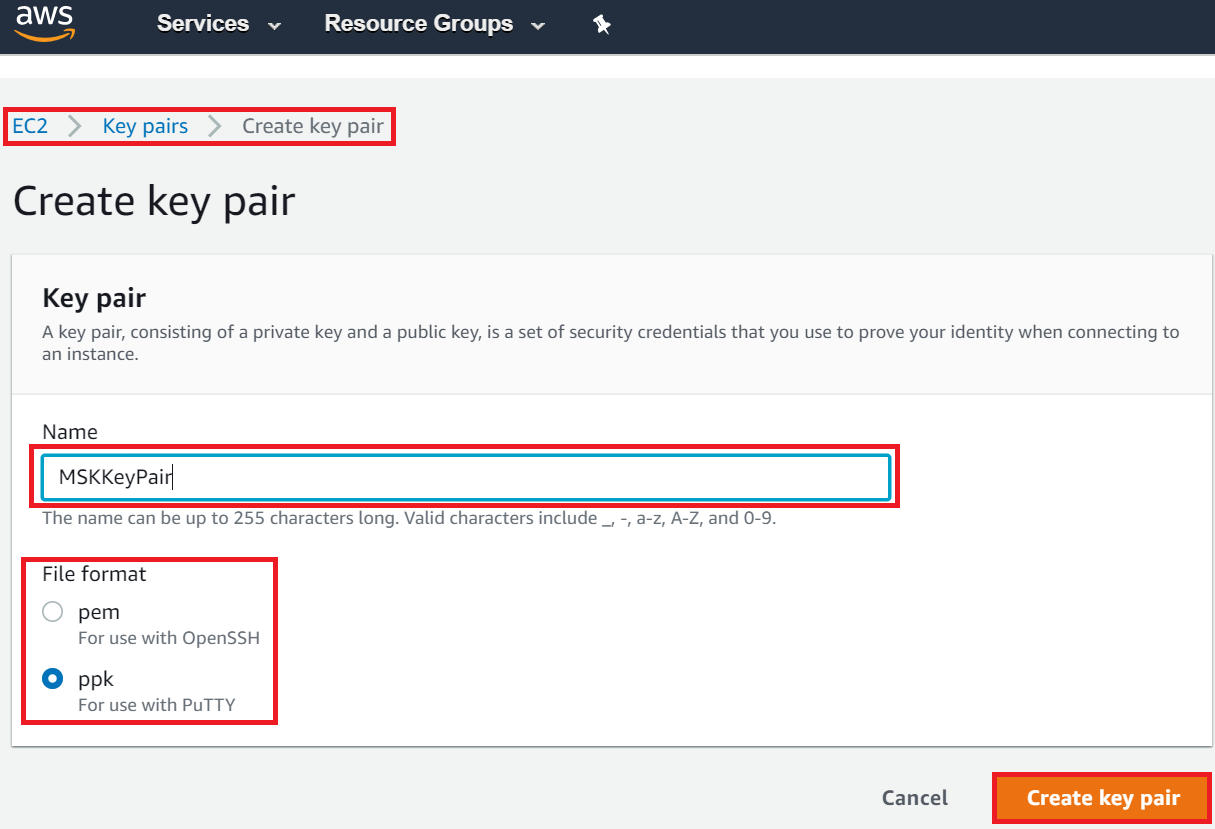Image resolution: width=1215 pixels, height=829 pixels.
Task: Click the Name field label
Action: pyautogui.click(x=70, y=432)
